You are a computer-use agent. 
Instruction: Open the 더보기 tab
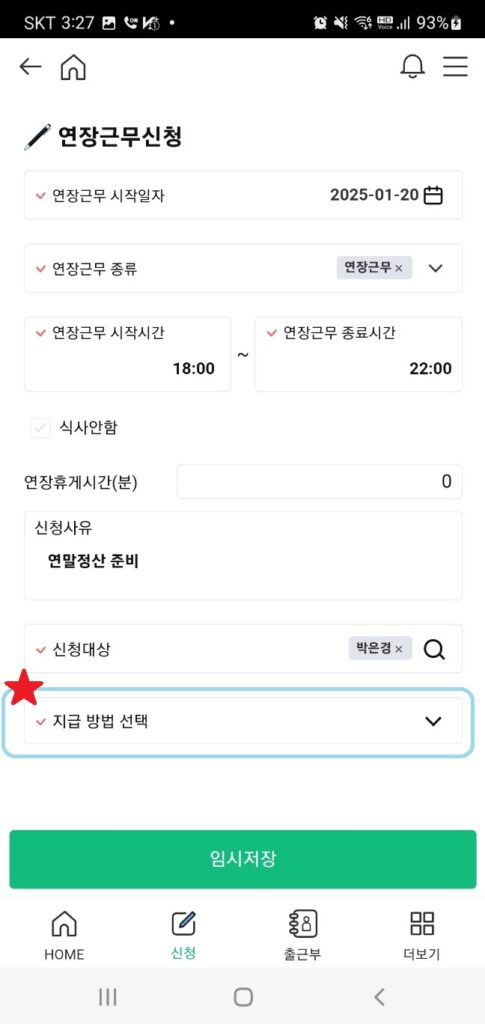point(422,935)
